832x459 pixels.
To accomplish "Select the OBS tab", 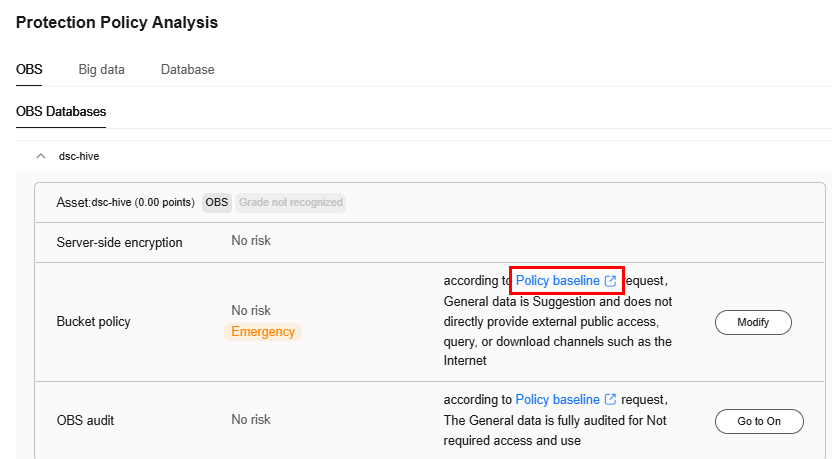I will [29, 70].
